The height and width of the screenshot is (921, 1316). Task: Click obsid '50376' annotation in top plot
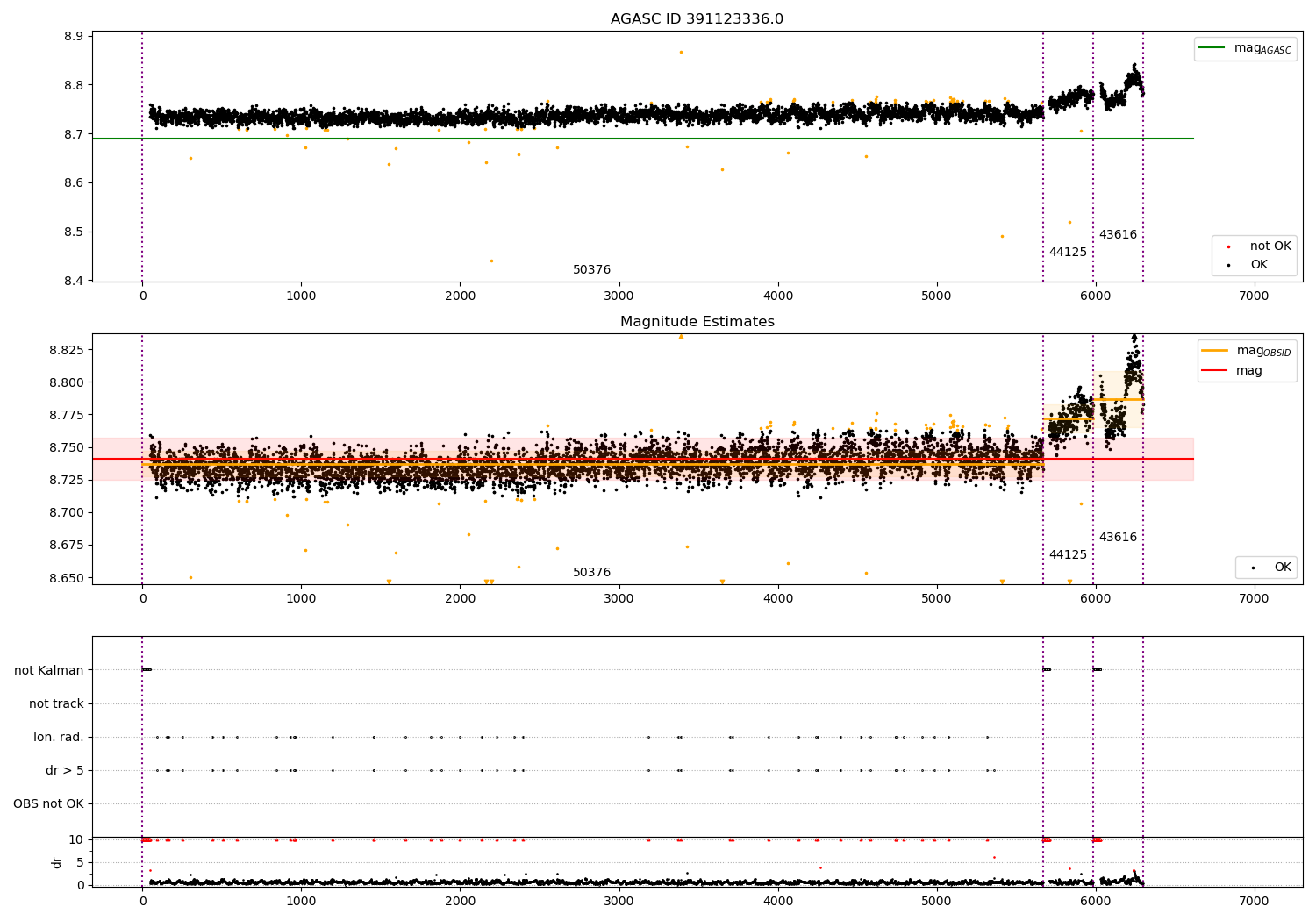[x=591, y=270]
